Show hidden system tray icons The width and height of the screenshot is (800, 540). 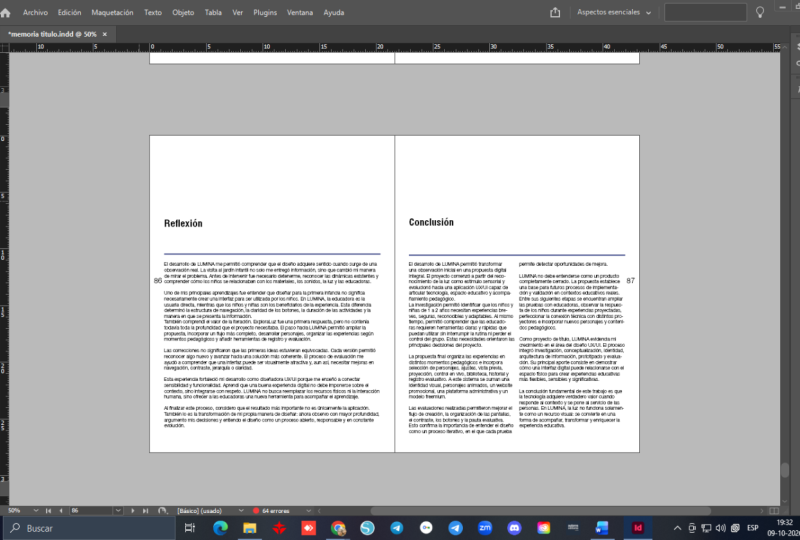point(677,528)
